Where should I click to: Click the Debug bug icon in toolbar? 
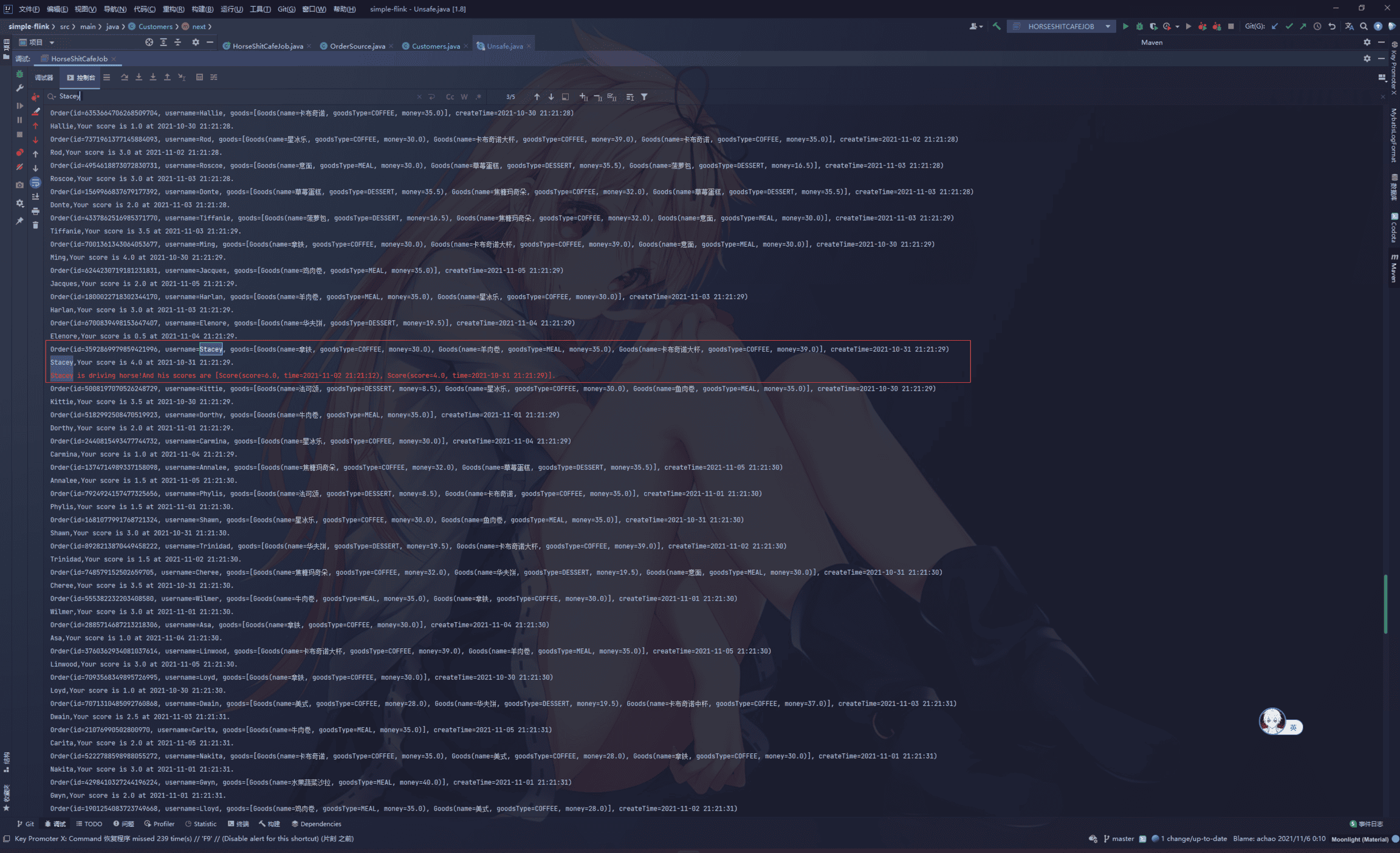tap(1139, 26)
